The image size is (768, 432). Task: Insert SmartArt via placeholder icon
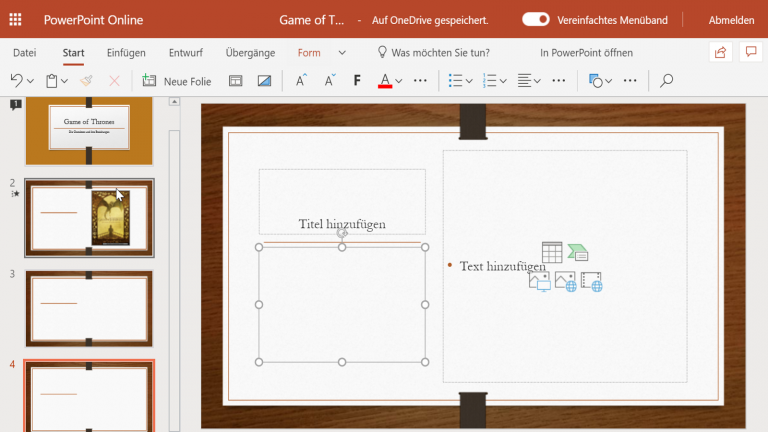coord(578,252)
